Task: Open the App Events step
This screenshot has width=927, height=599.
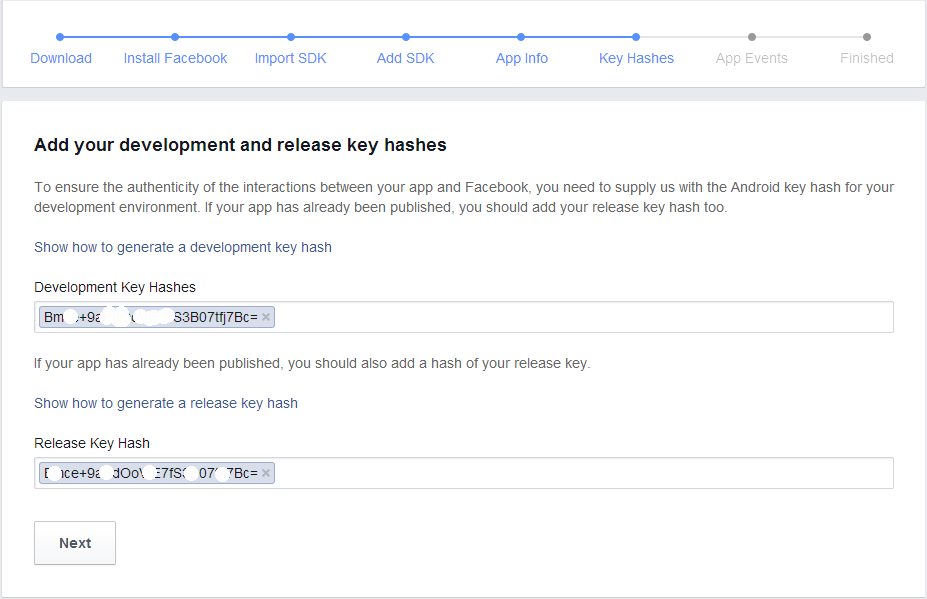Action: pos(751,58)
